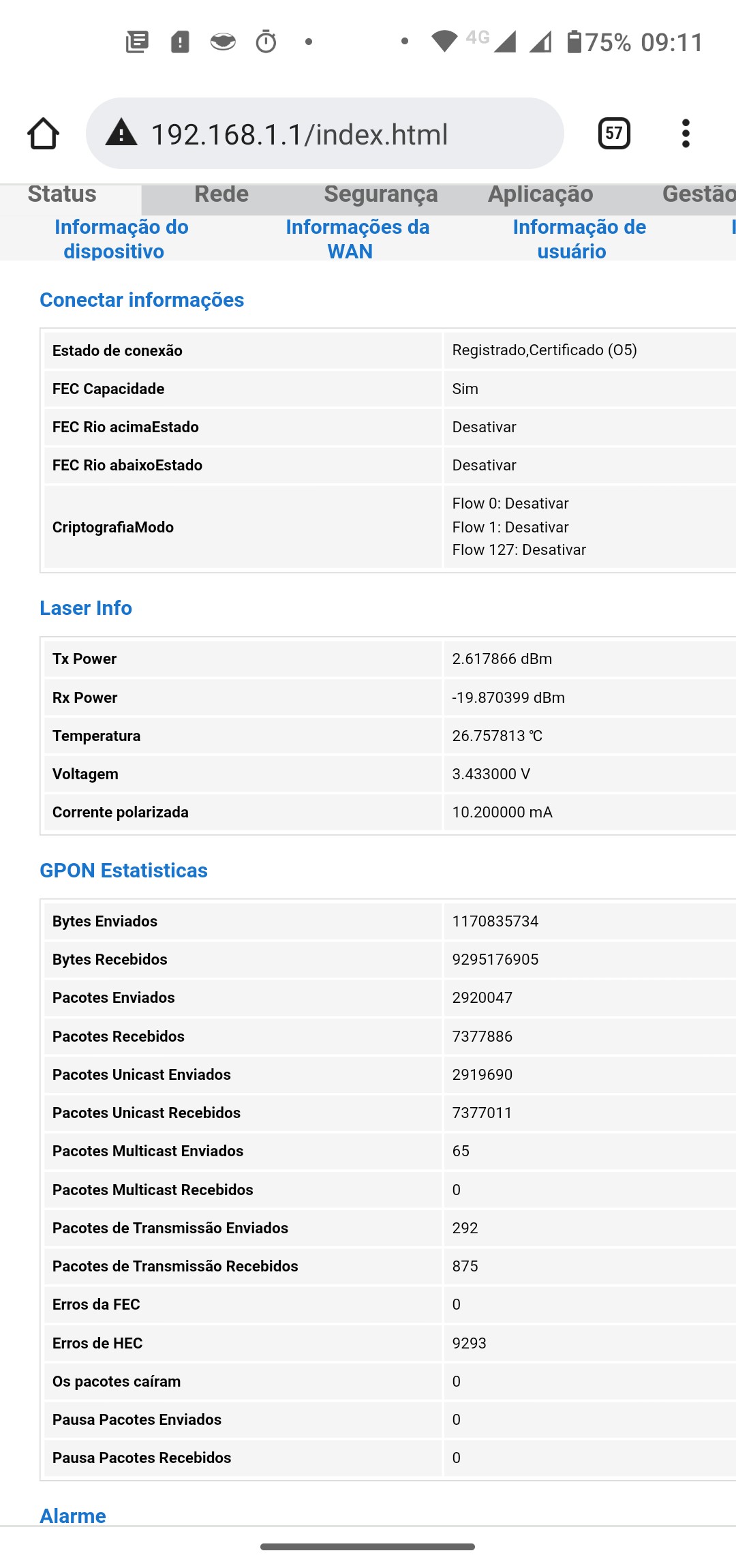Image resolution: width=736 pixels, height=1568 pixels.
Task: Open Informação de usuário link
Action: 579,239
